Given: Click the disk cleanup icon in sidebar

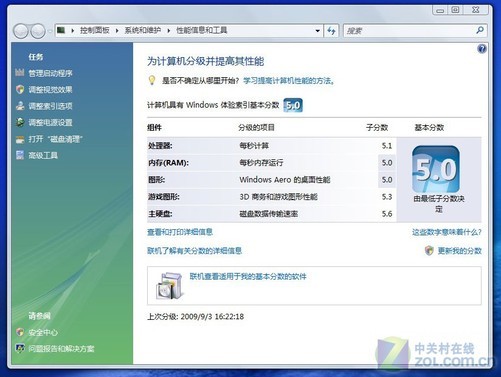Looking at the screenshot, I should (x=20, y=139).
